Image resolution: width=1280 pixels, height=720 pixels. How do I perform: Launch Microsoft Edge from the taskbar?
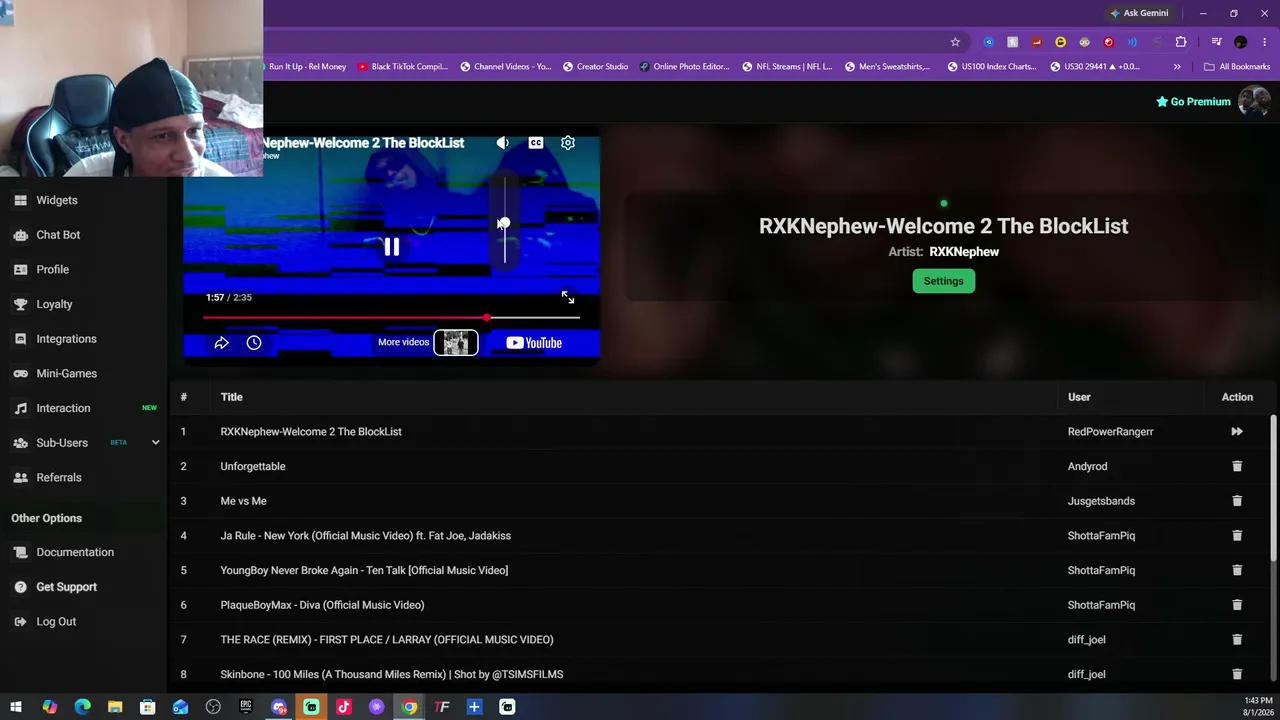pos(82,707)
